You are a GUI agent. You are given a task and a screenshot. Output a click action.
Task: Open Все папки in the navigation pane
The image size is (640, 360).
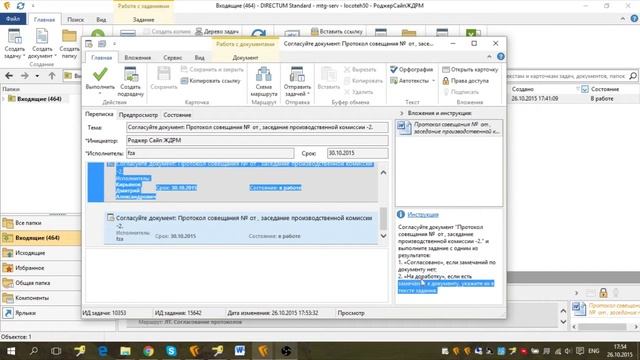tap(41, 223)
